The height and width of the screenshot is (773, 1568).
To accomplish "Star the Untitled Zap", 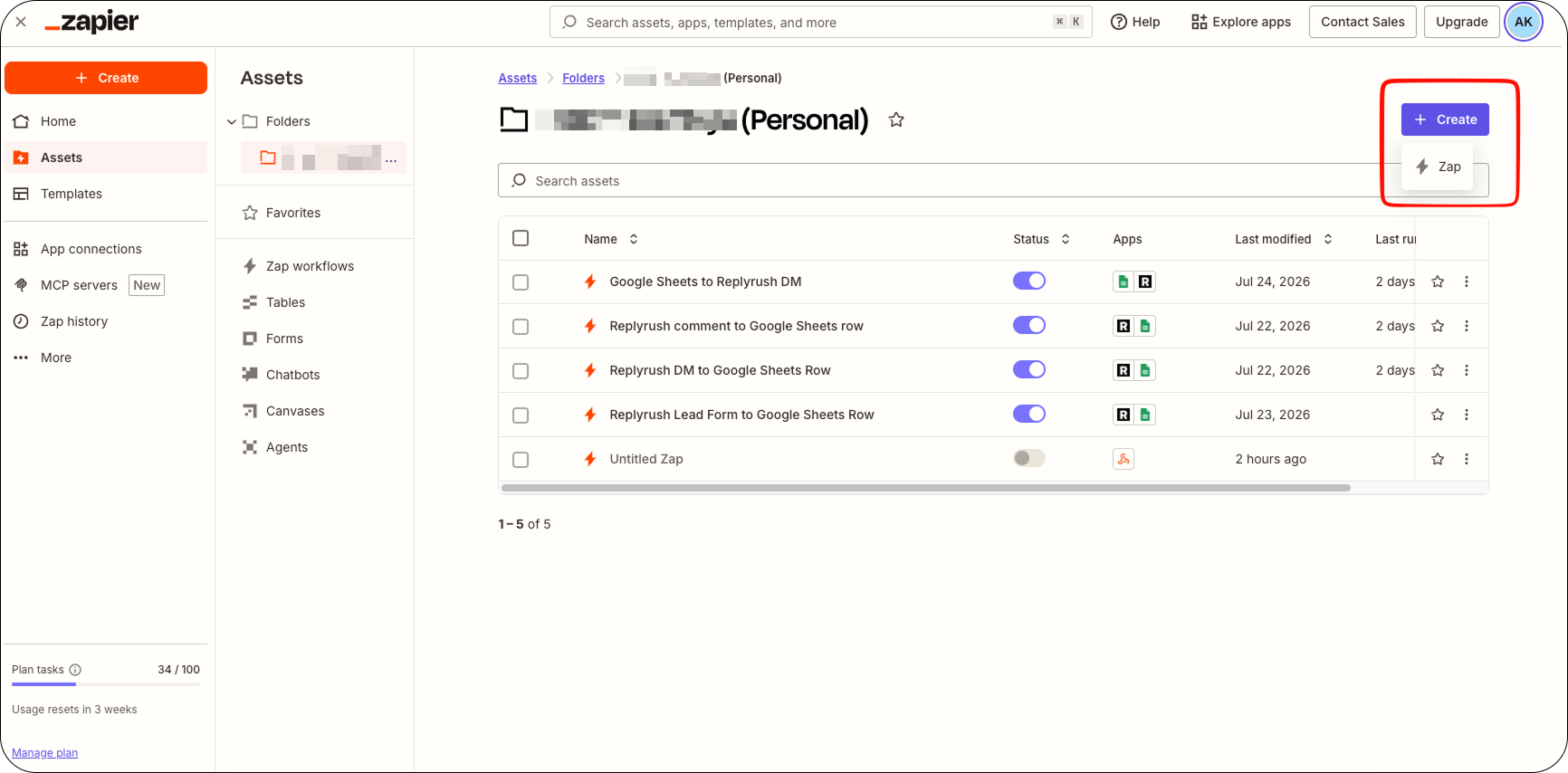I will click(1438, 459).
